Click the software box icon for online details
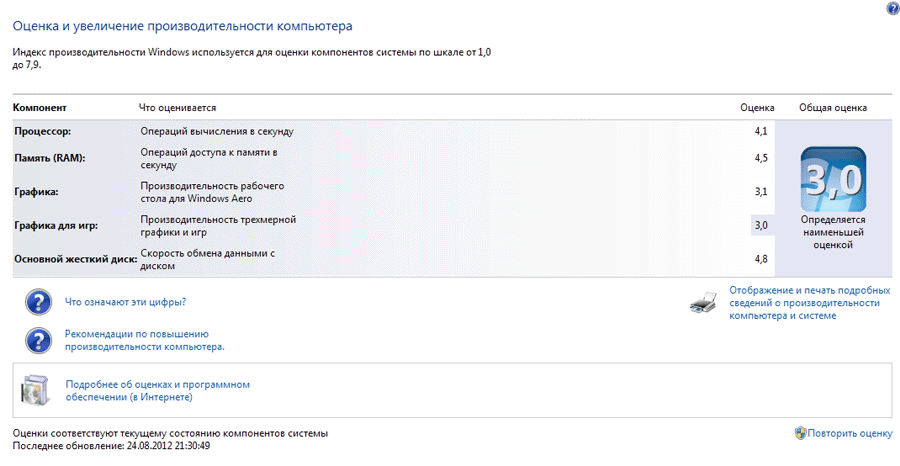The image size is (900, 466). tap(35, 390)
